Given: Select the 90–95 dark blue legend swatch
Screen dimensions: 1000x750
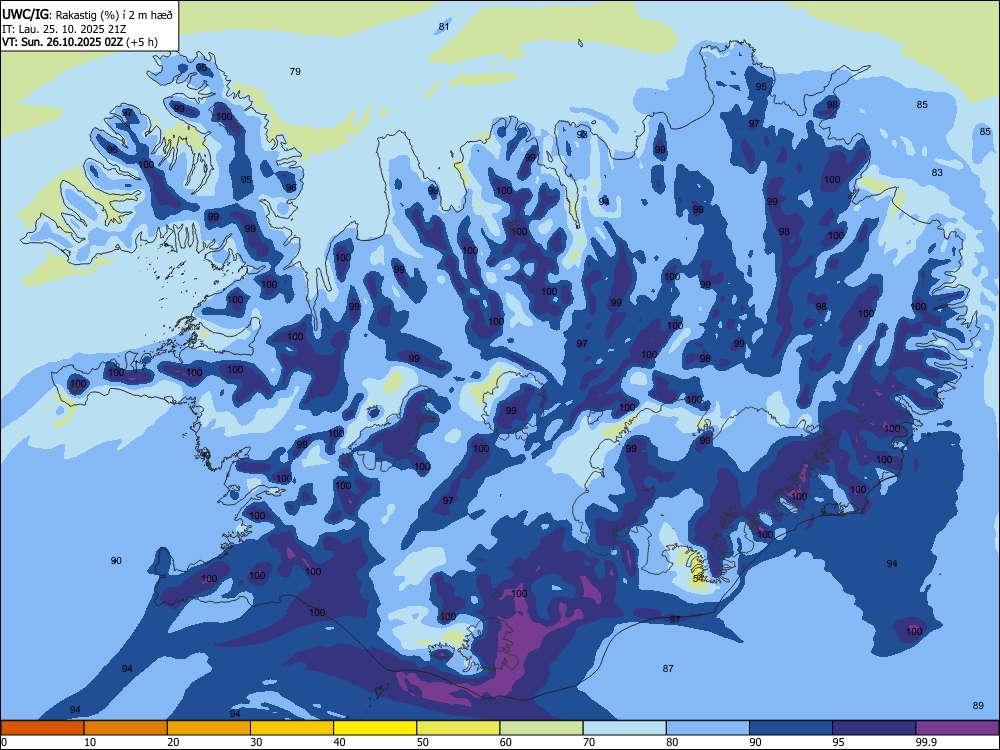Looking at the screenshot, I should (791, 728).
